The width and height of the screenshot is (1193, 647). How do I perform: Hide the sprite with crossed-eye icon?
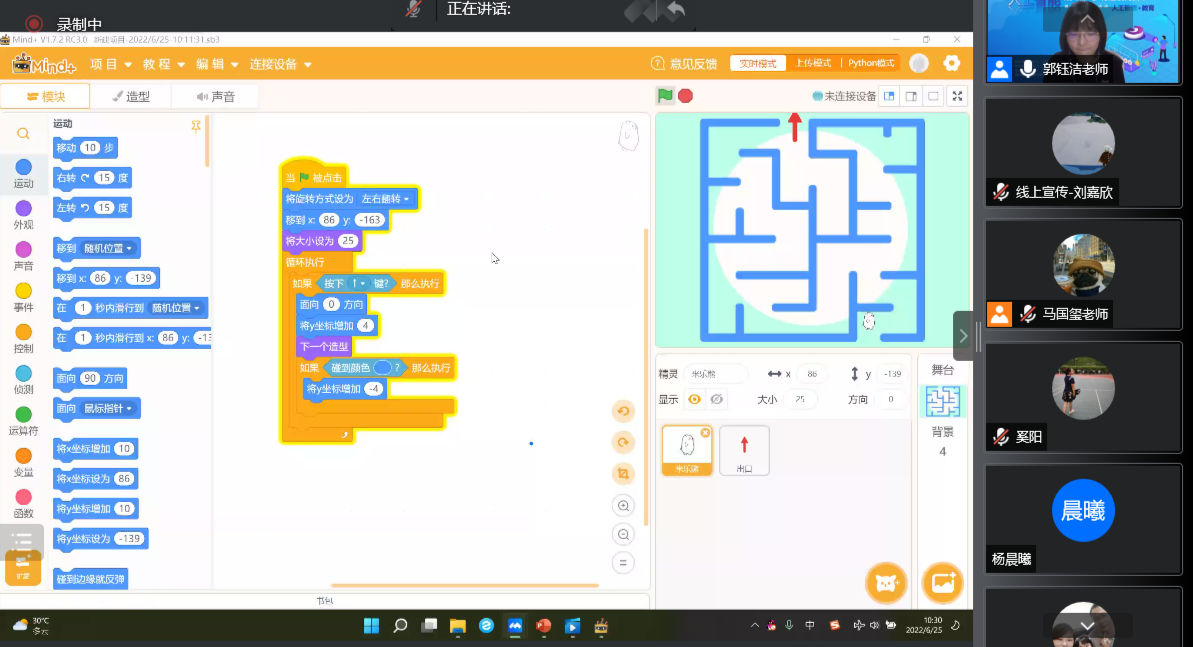pos(717,399)
